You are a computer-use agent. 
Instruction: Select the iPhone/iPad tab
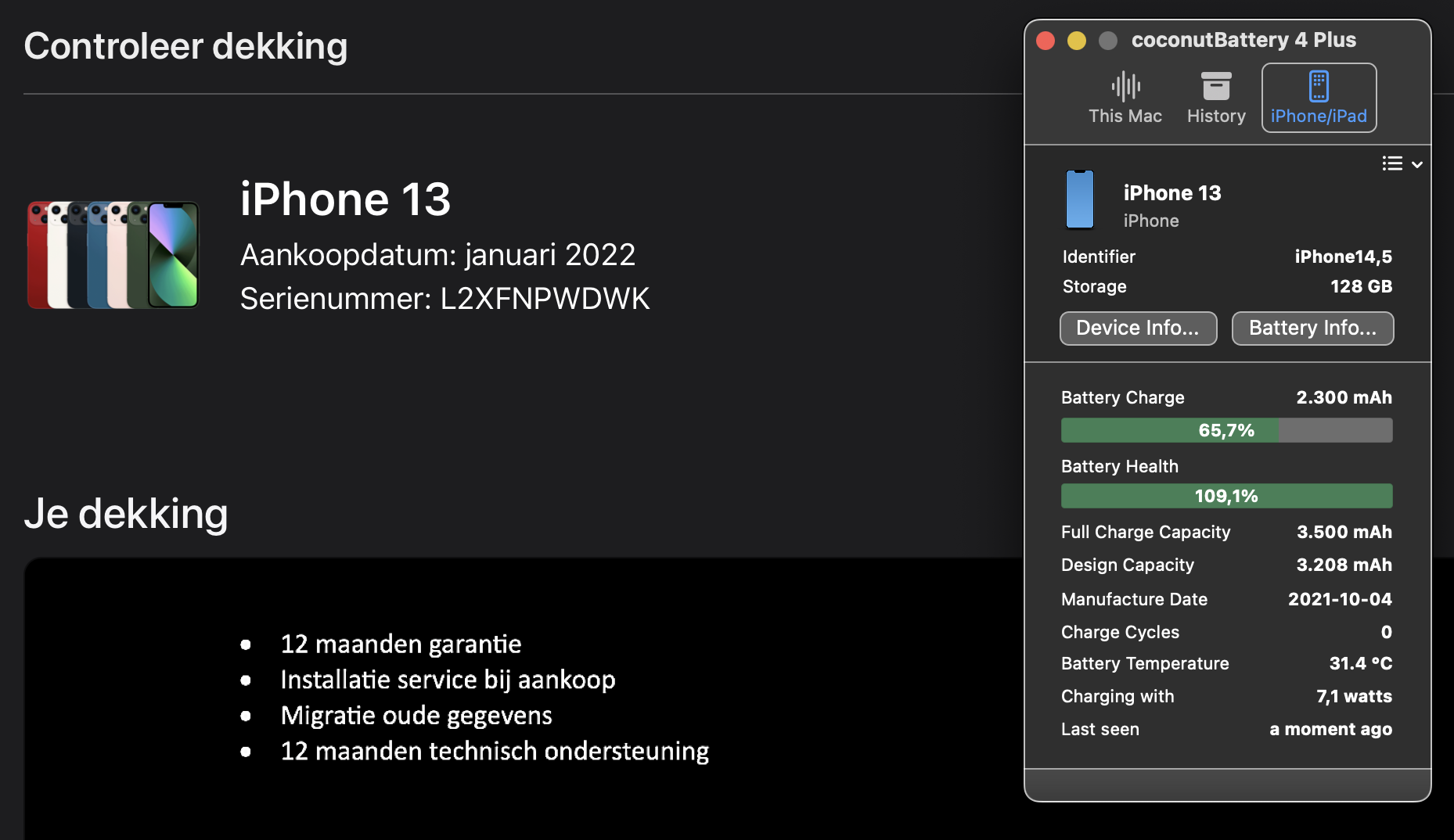pos(1319,99)
